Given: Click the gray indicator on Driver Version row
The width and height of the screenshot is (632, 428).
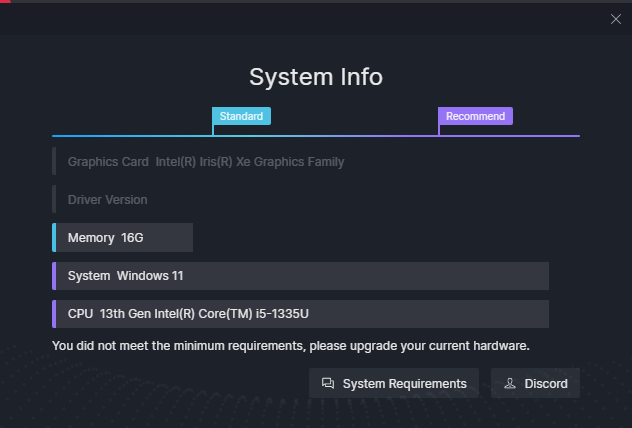Looking at the screenshot, I should (54, 199).
